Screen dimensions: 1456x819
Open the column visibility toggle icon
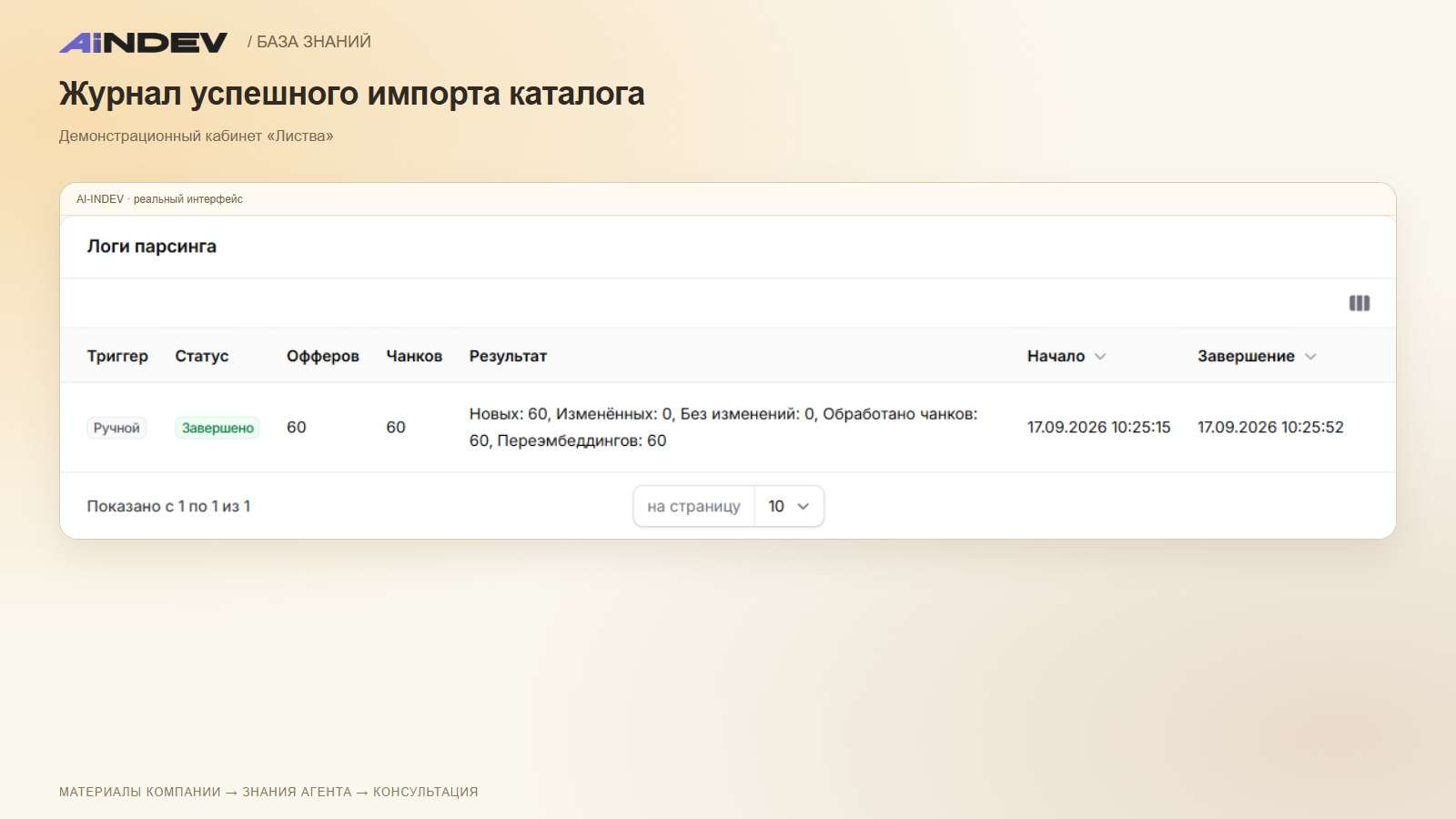[x=1359, y=303]
